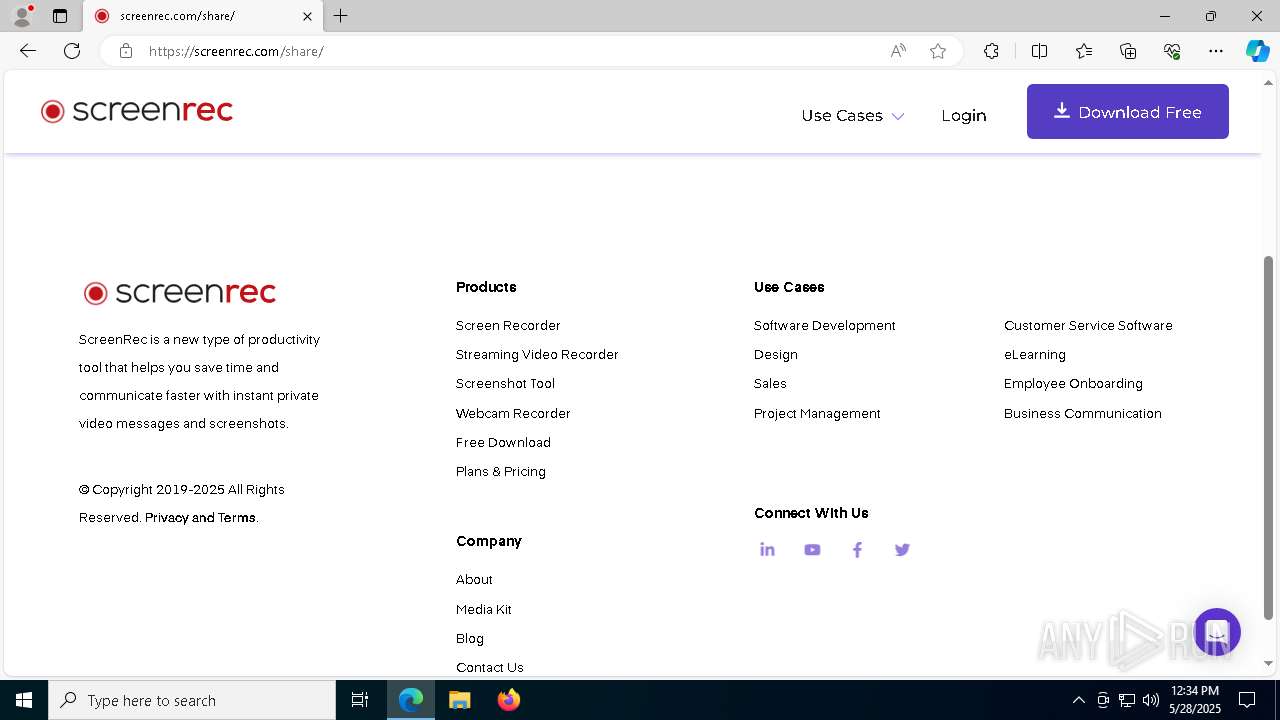
Task: Open ScreenRec Twitter profile
Action: pos(902,550)
